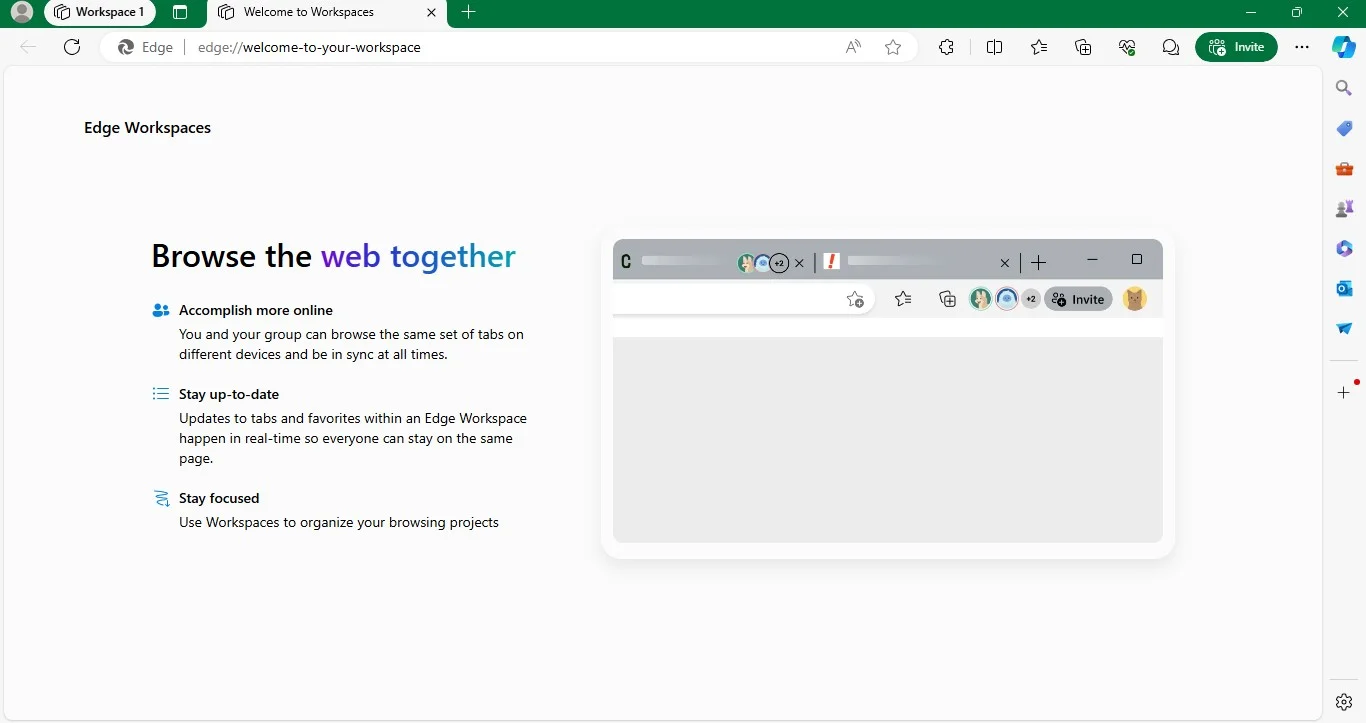Click the Browse the web together headline
The width and height of the screenshot is (1366, 723).
(333, 256)
